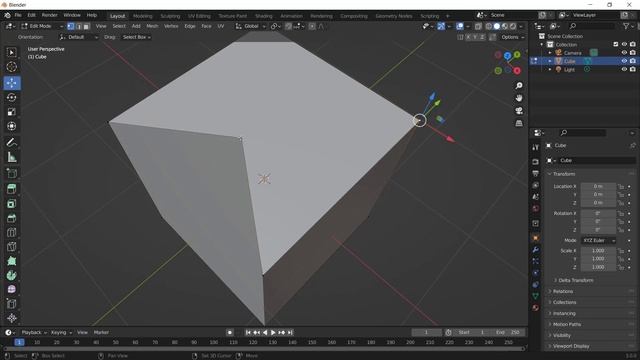Play the animation forward

[273, 333]
